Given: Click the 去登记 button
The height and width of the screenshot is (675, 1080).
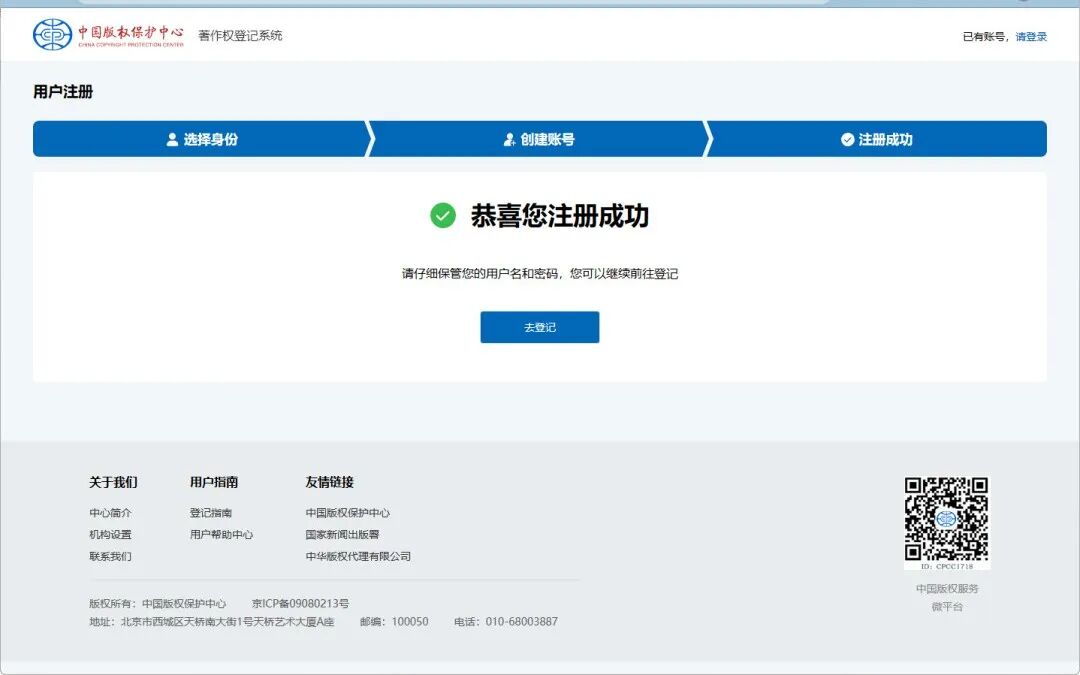Looking at the screenshot, I should pyautogui.click(x=539, y=327).
